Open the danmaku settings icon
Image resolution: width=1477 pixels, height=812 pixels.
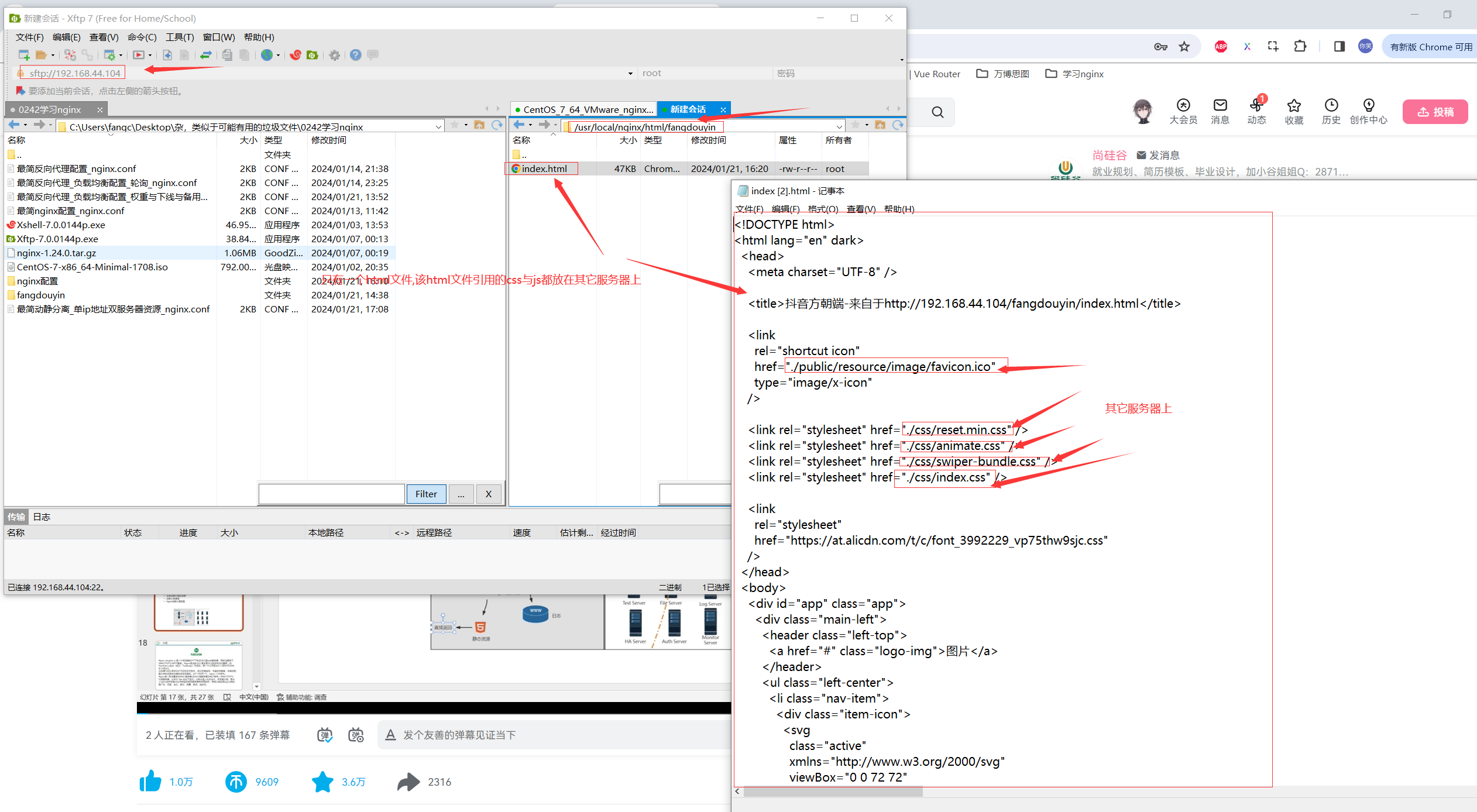pos(356,735)
